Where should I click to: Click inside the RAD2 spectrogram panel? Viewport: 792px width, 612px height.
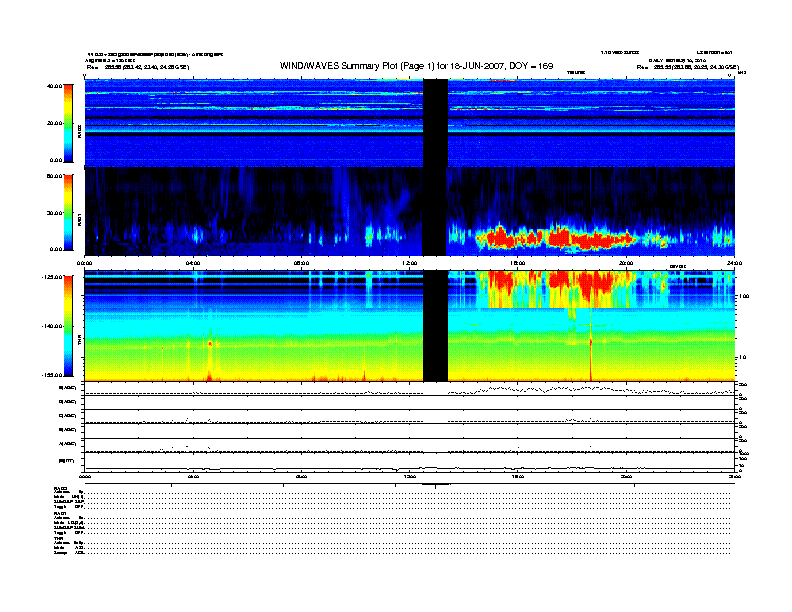coord(409,123)
